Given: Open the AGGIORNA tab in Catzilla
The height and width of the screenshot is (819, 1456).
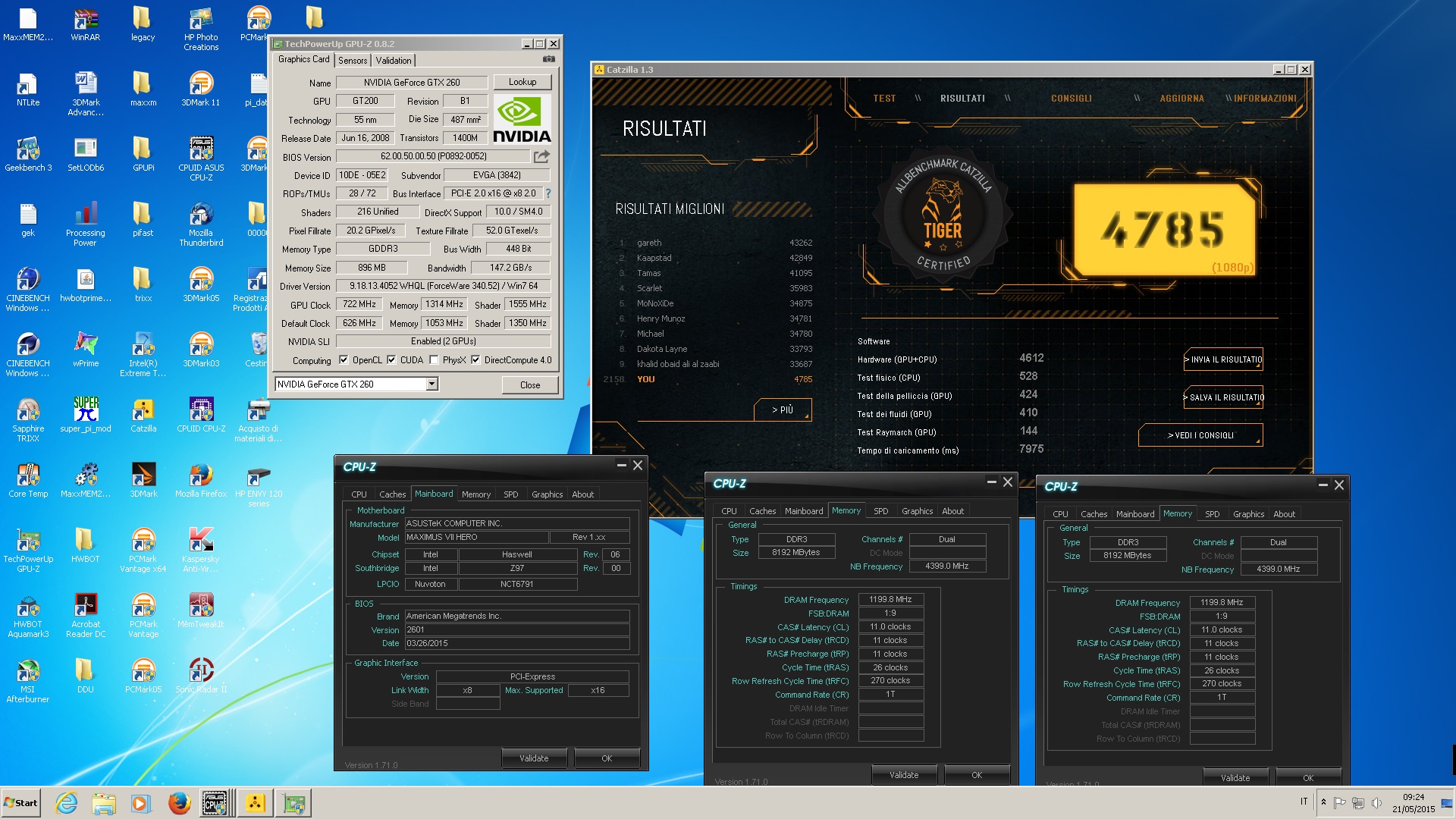Looking at the screenshot, I should 1181,99.
